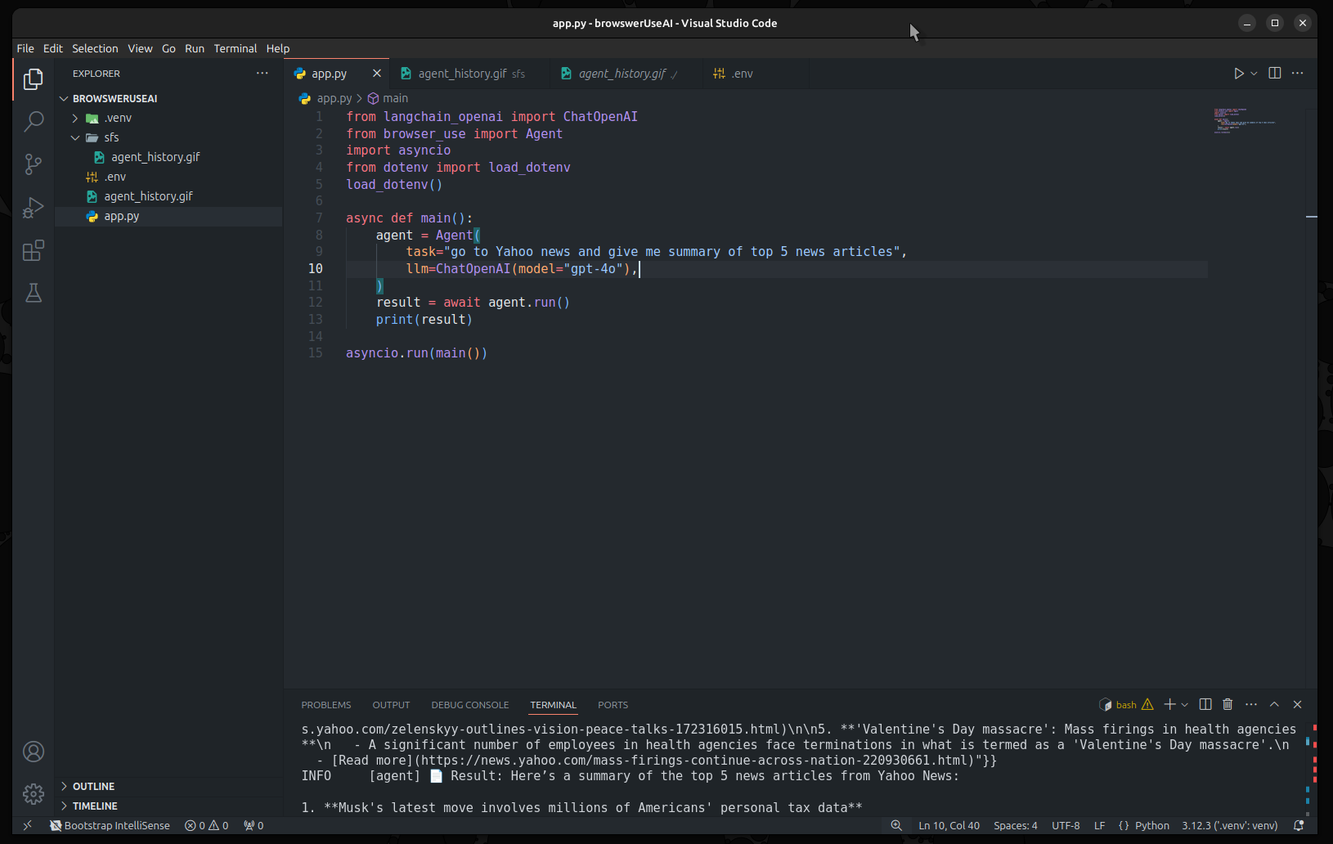Open the Search view in activity bar
Image resolution: width=1333 pixels, height=844 pixels.
[33, 121]
